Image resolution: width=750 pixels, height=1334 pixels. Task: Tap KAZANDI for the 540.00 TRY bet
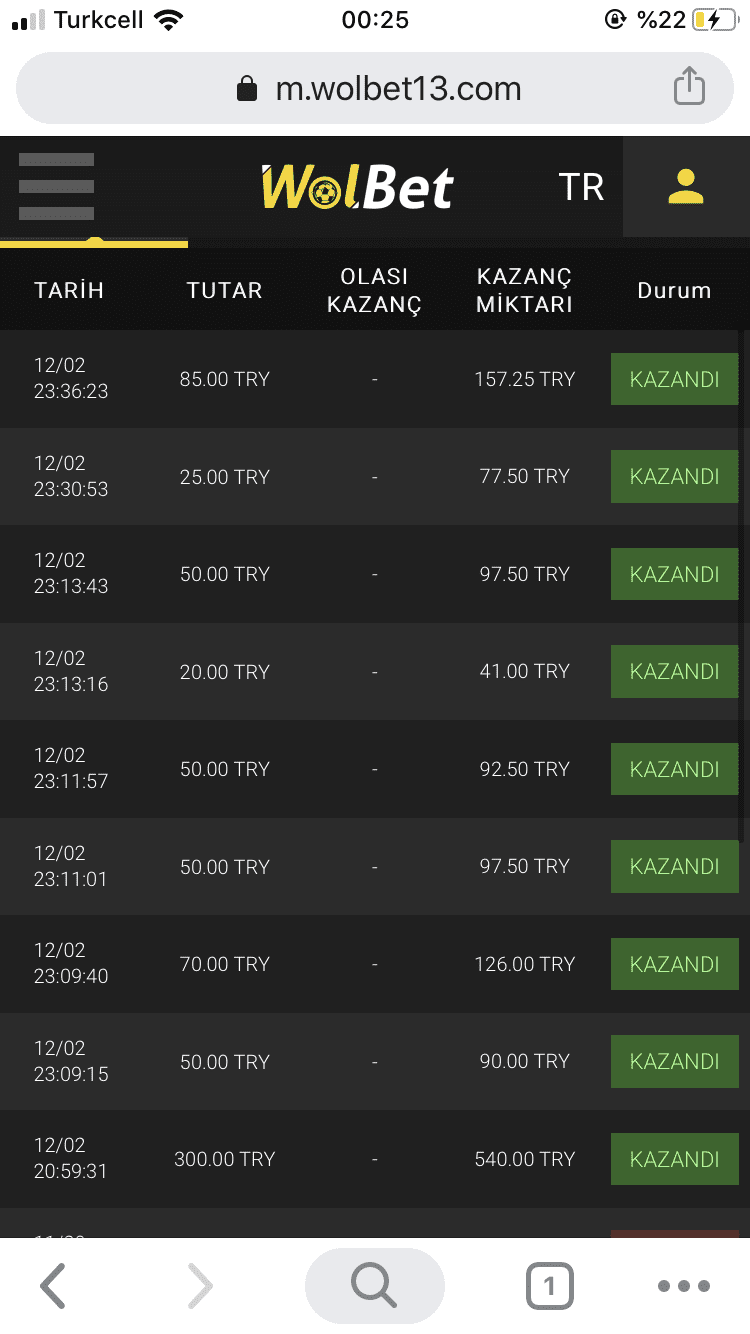(x=675, y=1159)
